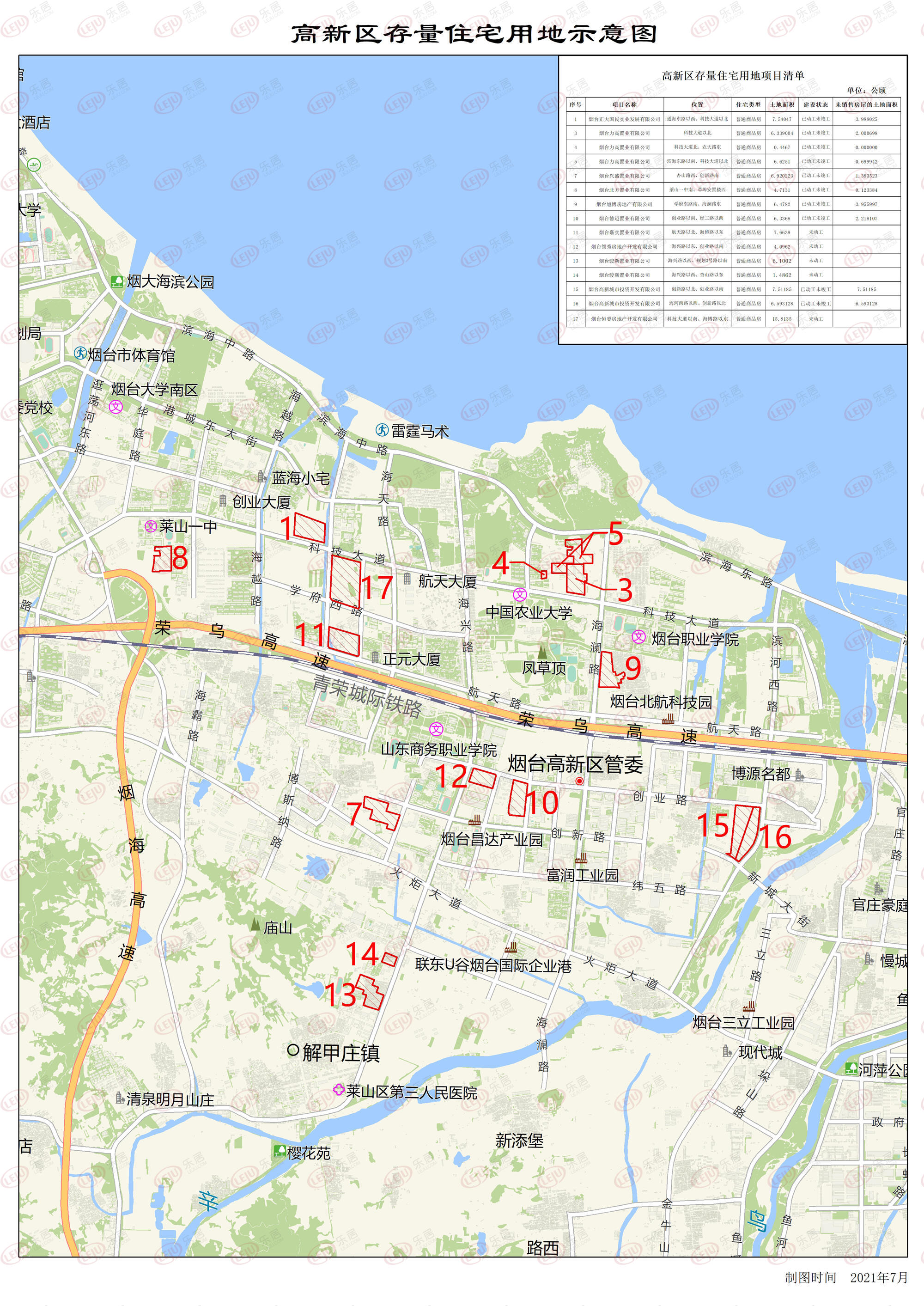Click the 新添堡 place label
Viewport: 924px width, 1306px height.
(519, 1141)
